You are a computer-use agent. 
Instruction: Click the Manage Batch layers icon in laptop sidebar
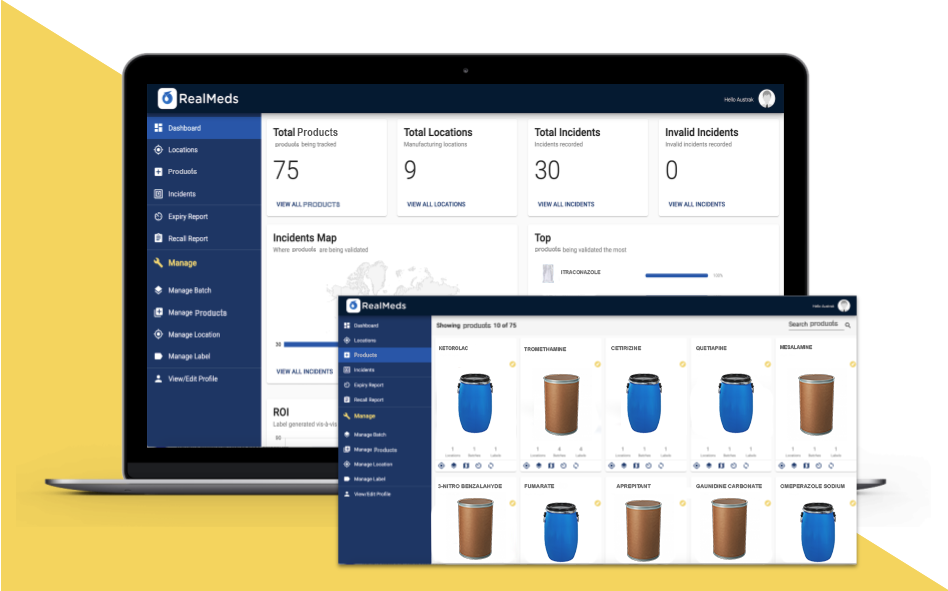pyautogui.click(x=158, y=290)
